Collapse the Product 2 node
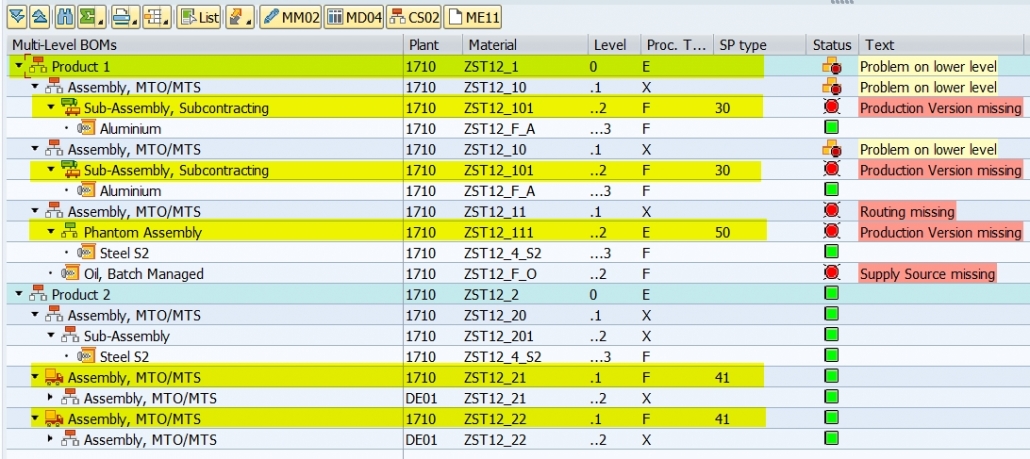 pos(18,294)
